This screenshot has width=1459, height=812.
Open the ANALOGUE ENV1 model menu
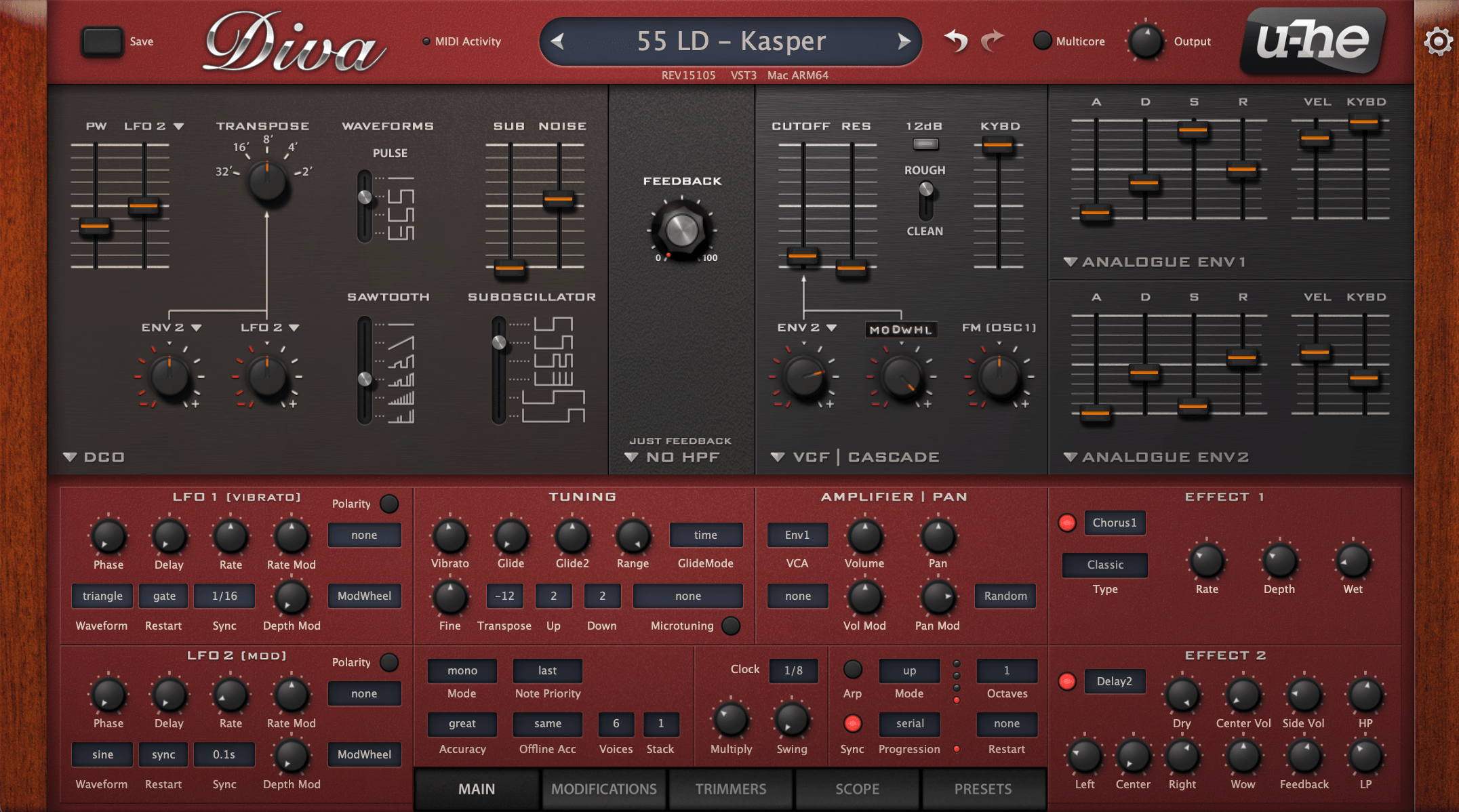(1155, 262)
